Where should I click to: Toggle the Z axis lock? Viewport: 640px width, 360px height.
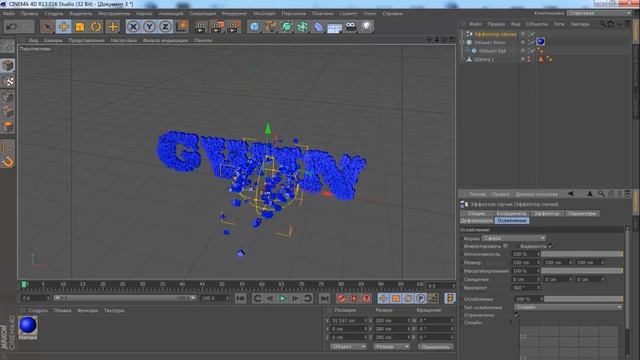click(165, 27)
